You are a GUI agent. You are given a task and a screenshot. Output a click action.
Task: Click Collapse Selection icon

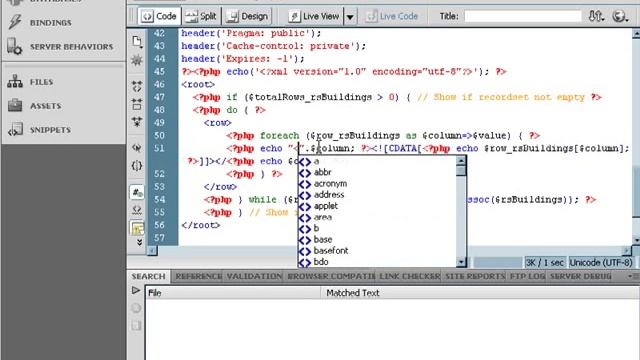click(x=137, y=104)
